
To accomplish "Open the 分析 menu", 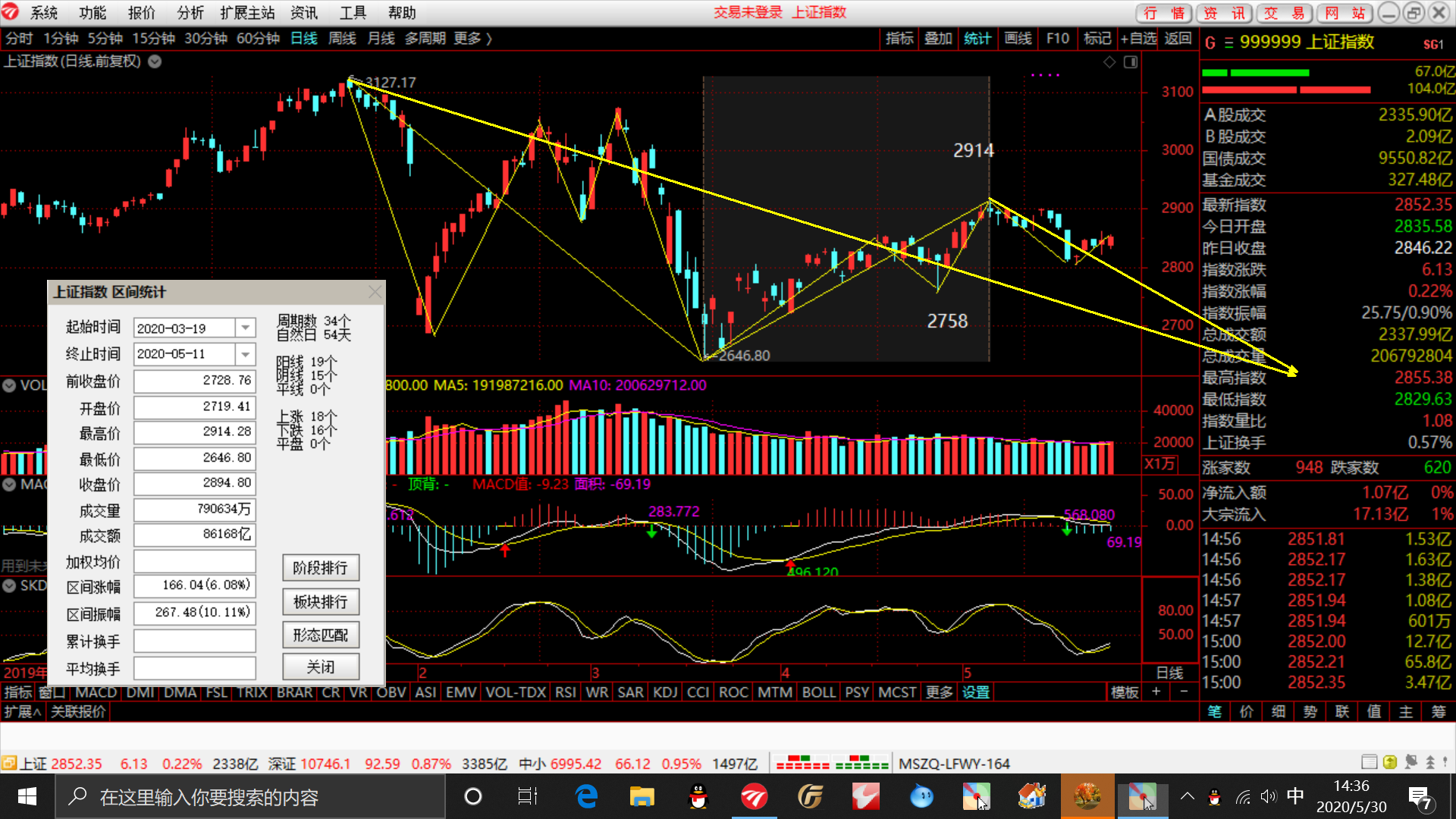I will [x=190, y=13].
